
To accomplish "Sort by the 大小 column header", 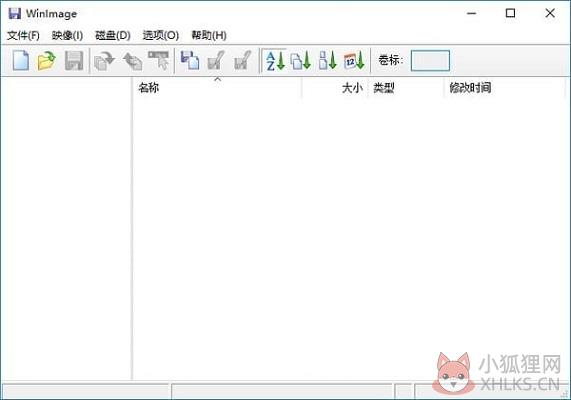I will 335,88.
